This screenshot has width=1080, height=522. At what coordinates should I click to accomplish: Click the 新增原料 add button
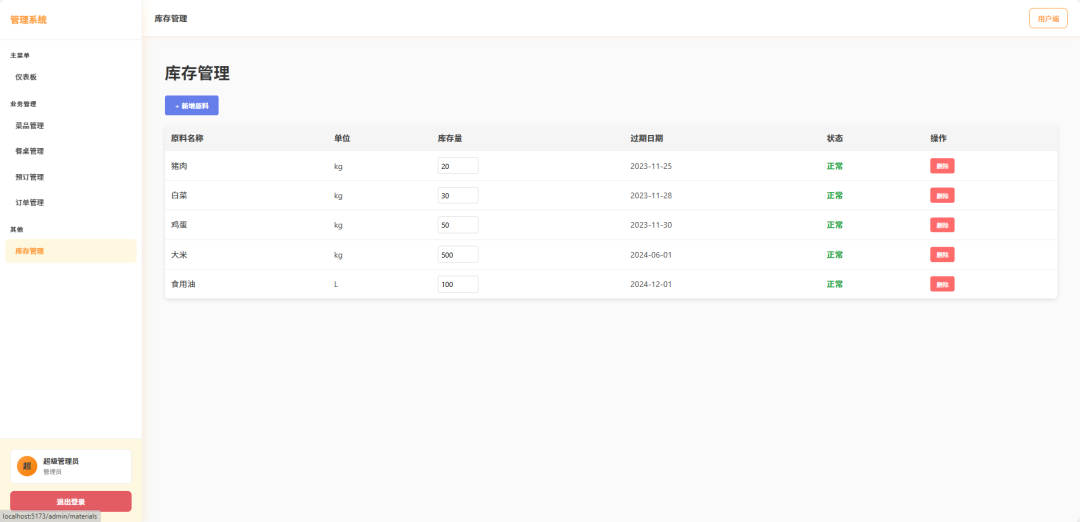(191, 105)
